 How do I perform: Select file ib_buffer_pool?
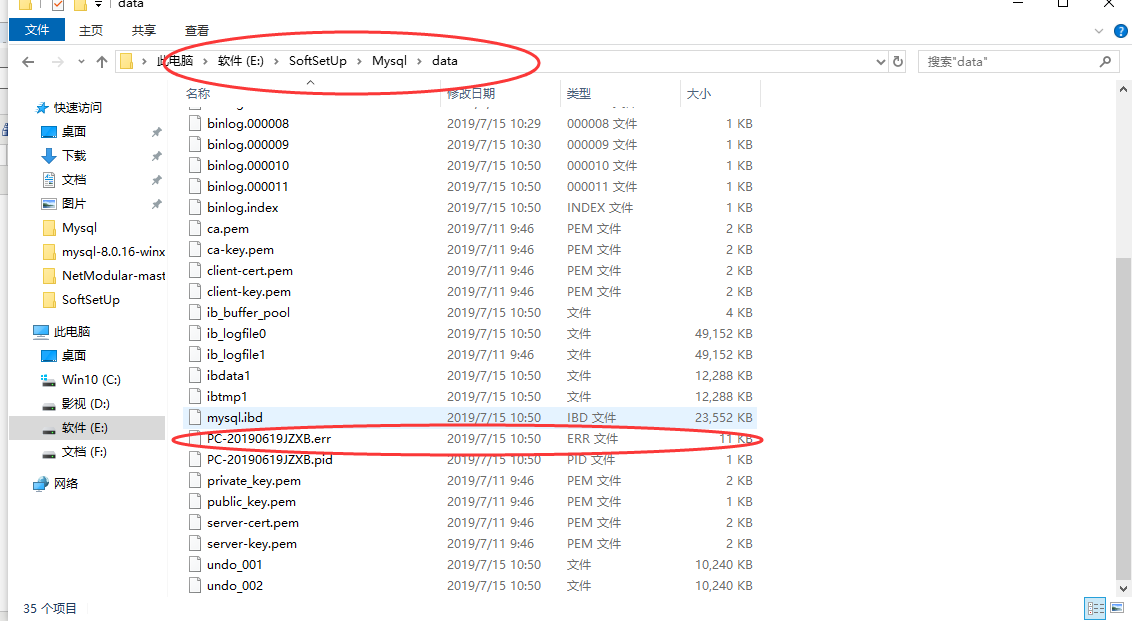tap(248, 313)
